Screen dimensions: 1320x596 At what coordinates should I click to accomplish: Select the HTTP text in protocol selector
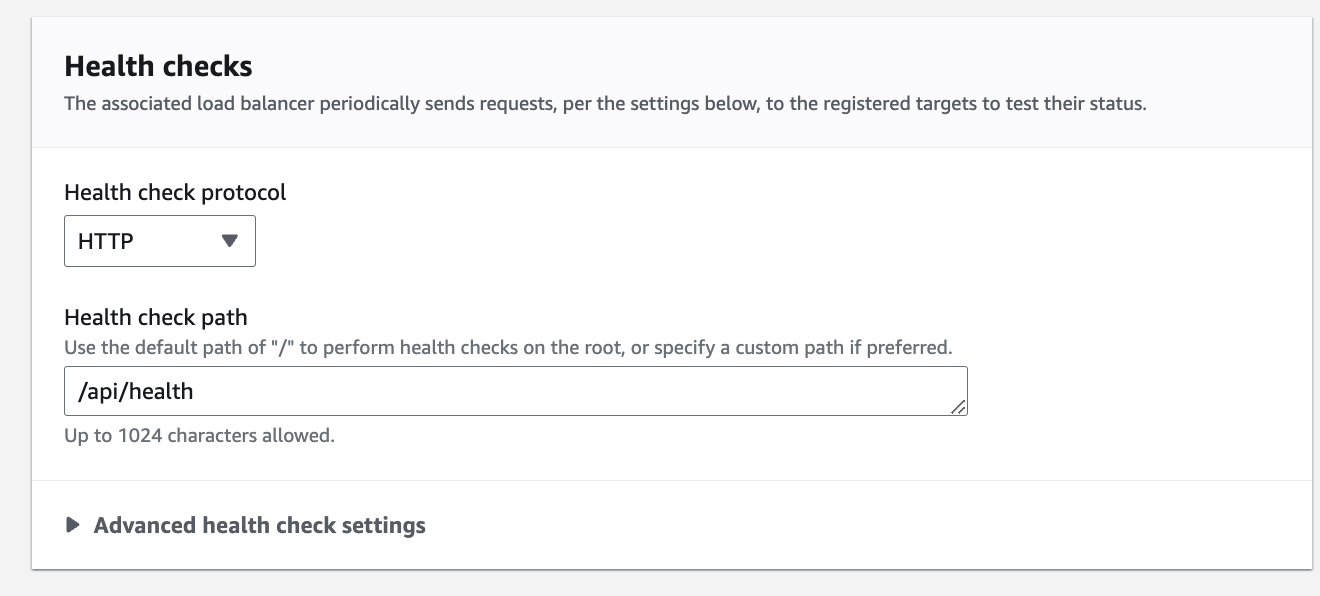tap(106, 241)
